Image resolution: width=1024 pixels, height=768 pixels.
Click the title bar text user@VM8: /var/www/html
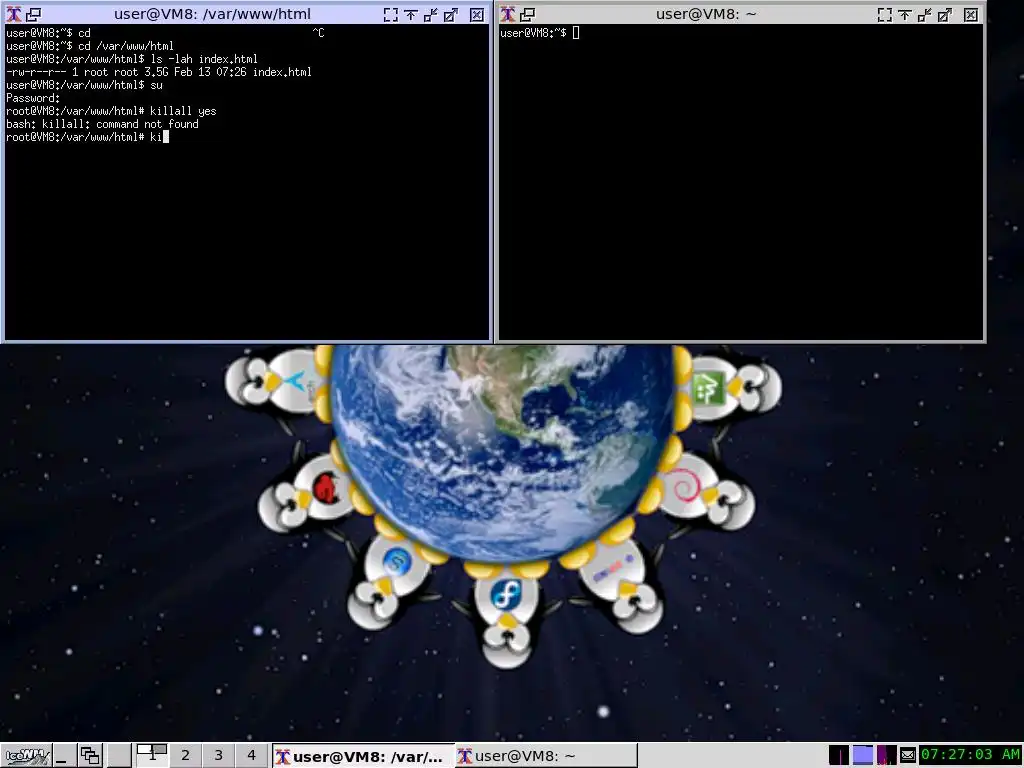click(x=212, y=14)
